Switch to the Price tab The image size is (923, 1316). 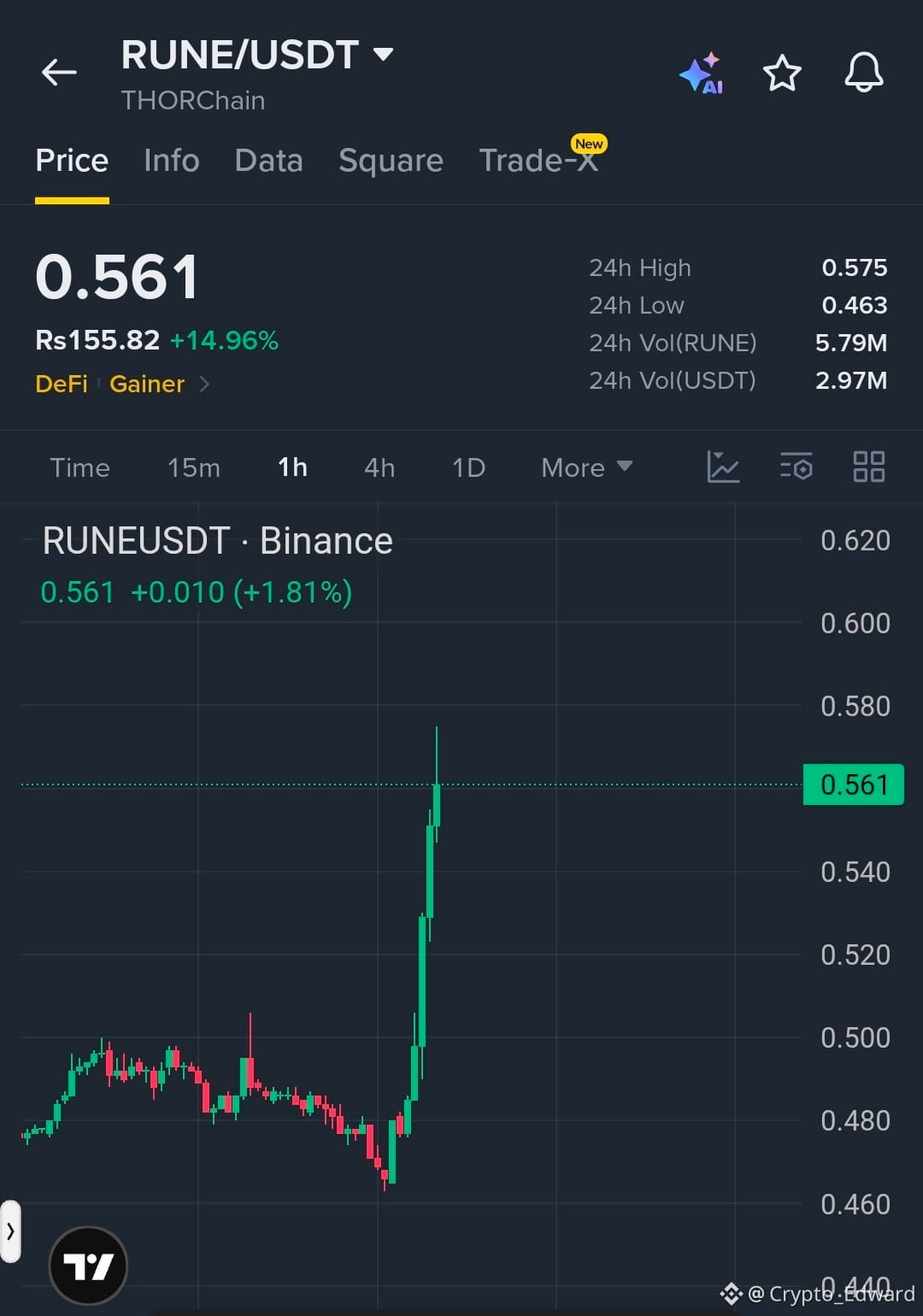[72, 161]
